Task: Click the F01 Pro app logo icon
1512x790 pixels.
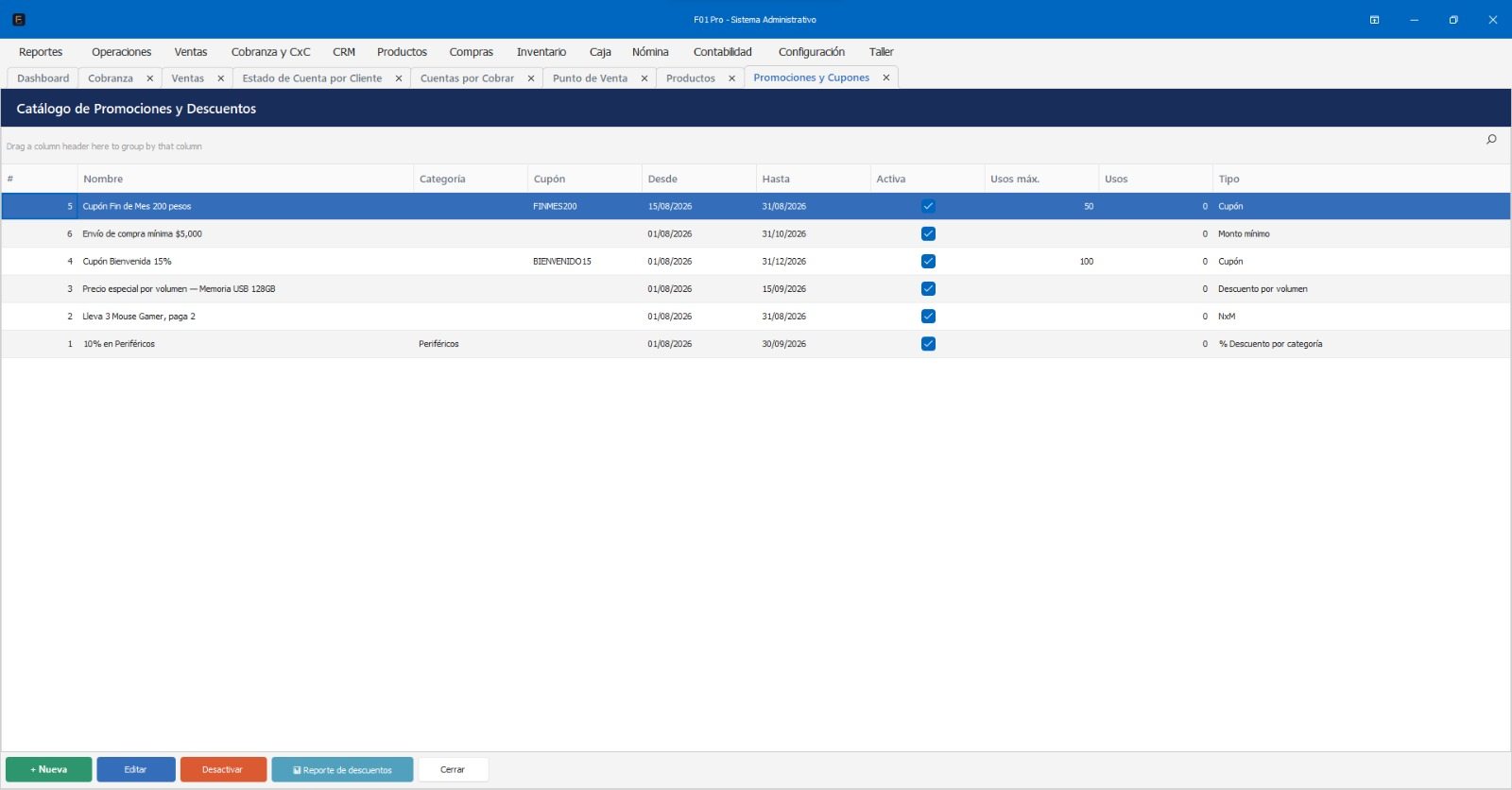Action: tap(19, 19)
